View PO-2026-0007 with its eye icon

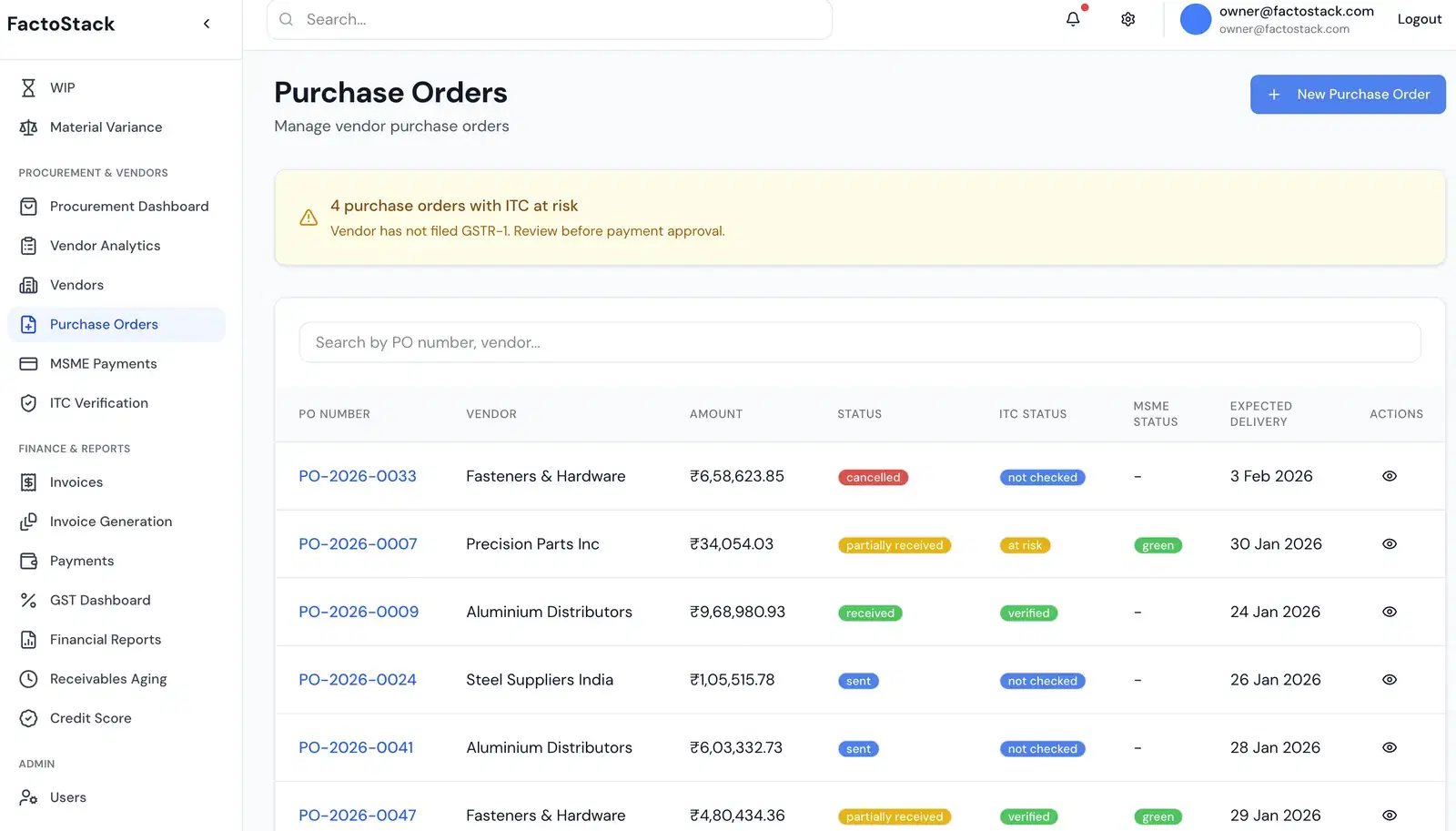click(1390, 544)
